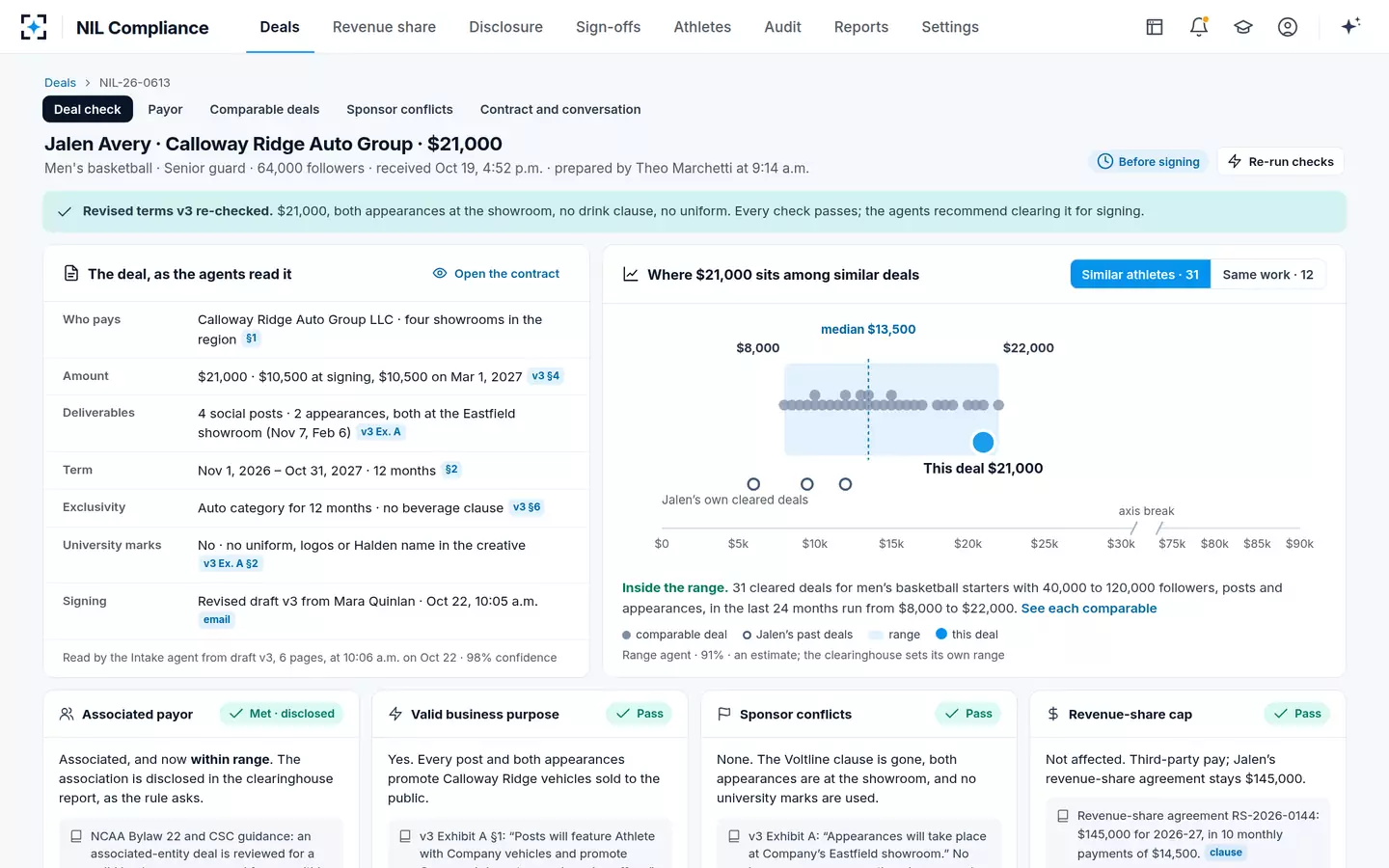Open the clause chip on Revenue-share cap card

pos(1226,853)
